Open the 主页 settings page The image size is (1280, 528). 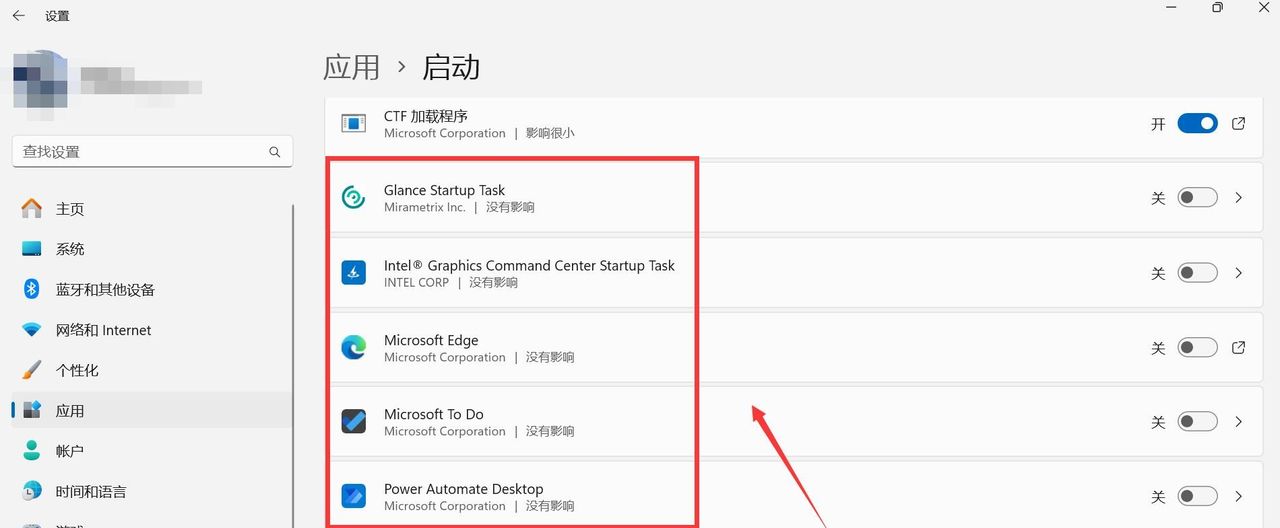point(152,209)
